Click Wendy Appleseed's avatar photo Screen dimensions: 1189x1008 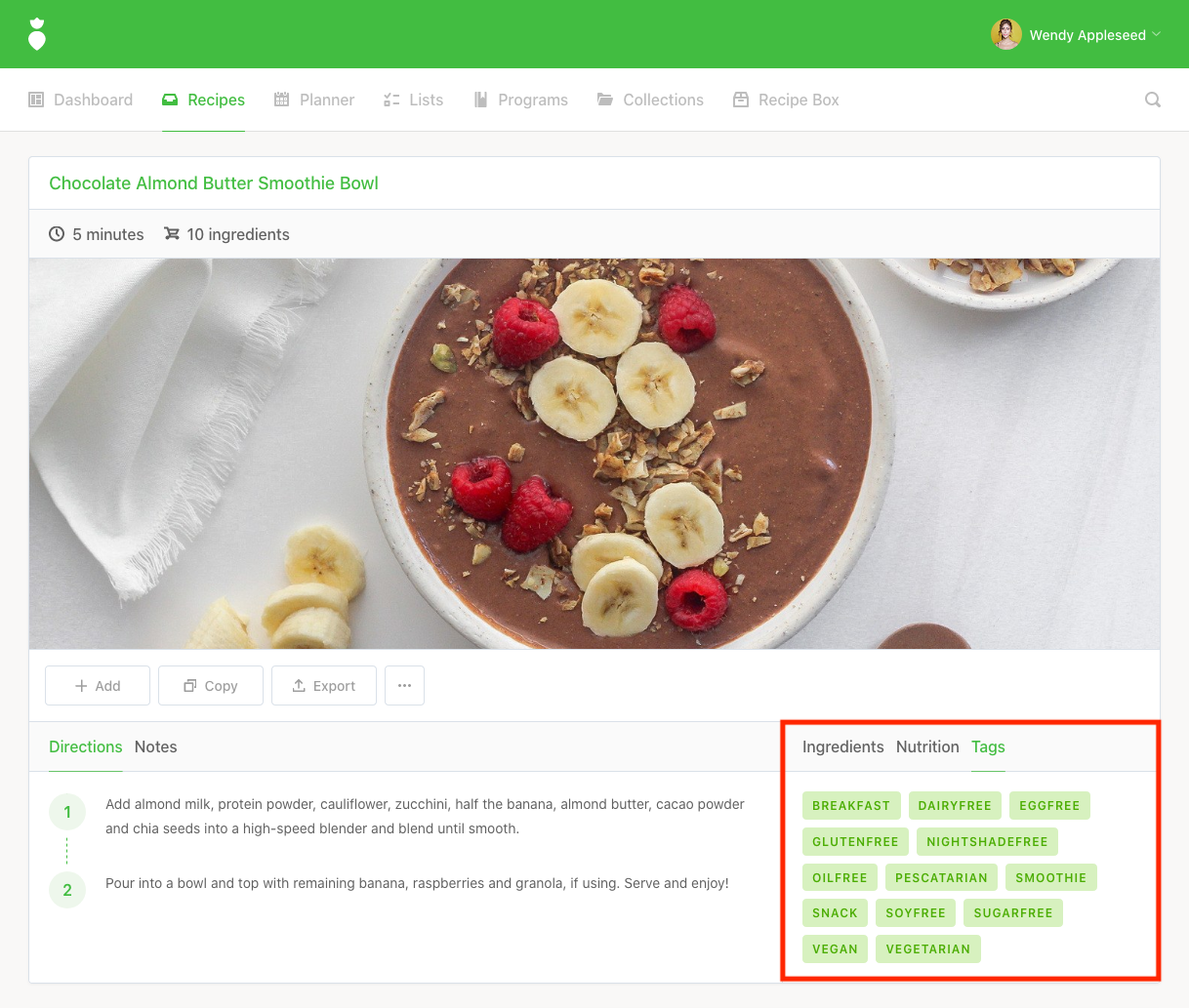click(1006, 34)
